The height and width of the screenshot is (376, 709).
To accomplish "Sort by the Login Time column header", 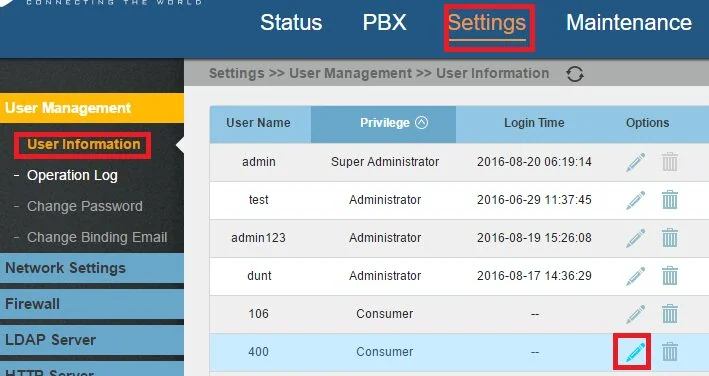I will click(534, 123).
